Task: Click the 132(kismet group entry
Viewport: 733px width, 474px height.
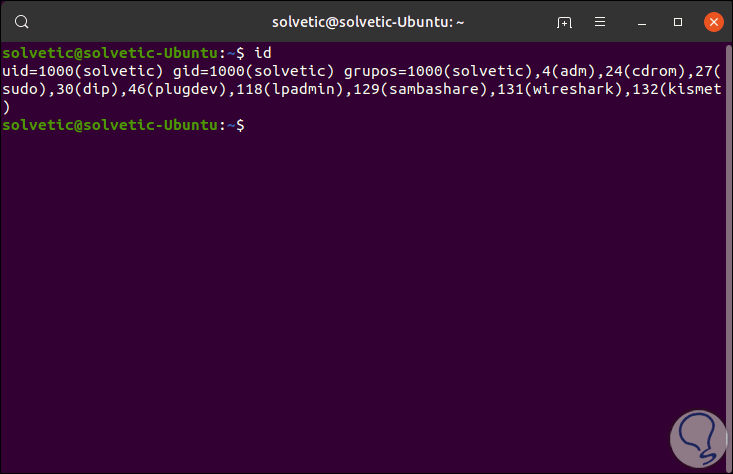Action: (677, 89)
